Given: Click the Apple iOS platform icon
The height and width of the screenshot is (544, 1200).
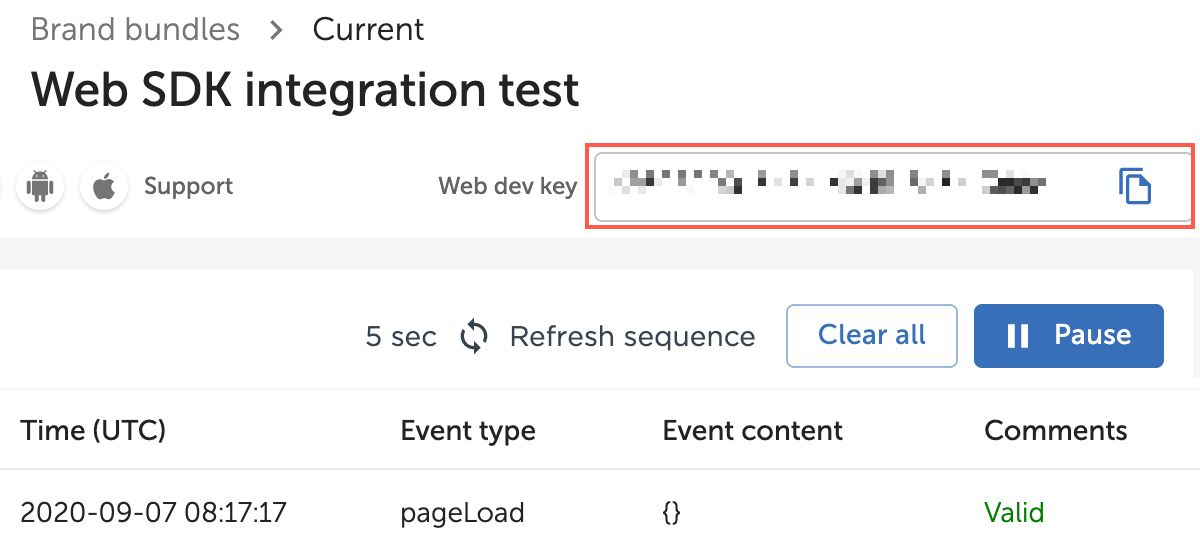Looking at the screenshot, I should point(103,186).
